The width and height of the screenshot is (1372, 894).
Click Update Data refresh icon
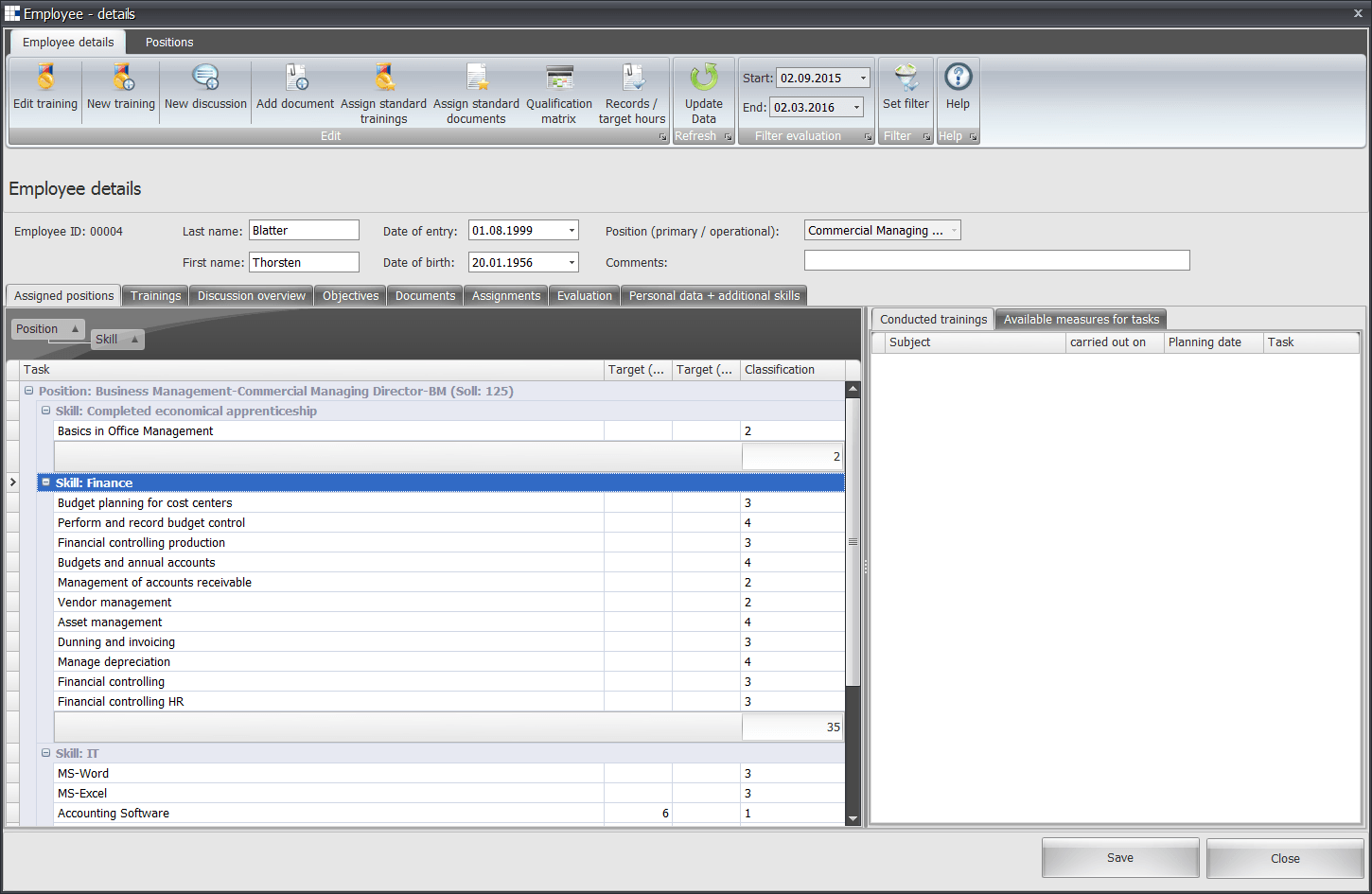[x=704, y=78]
